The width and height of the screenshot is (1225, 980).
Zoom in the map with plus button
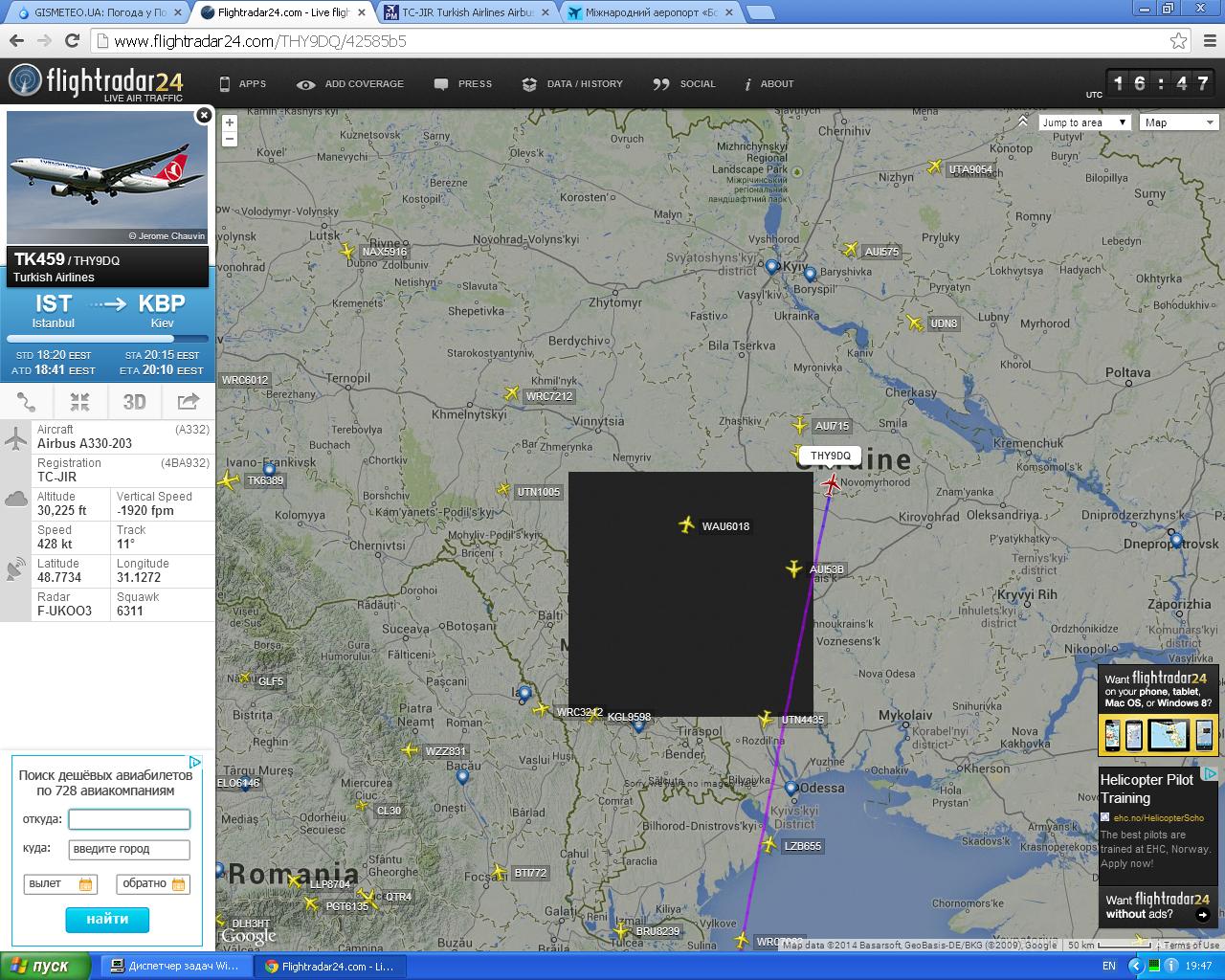[x=229, y=122]
